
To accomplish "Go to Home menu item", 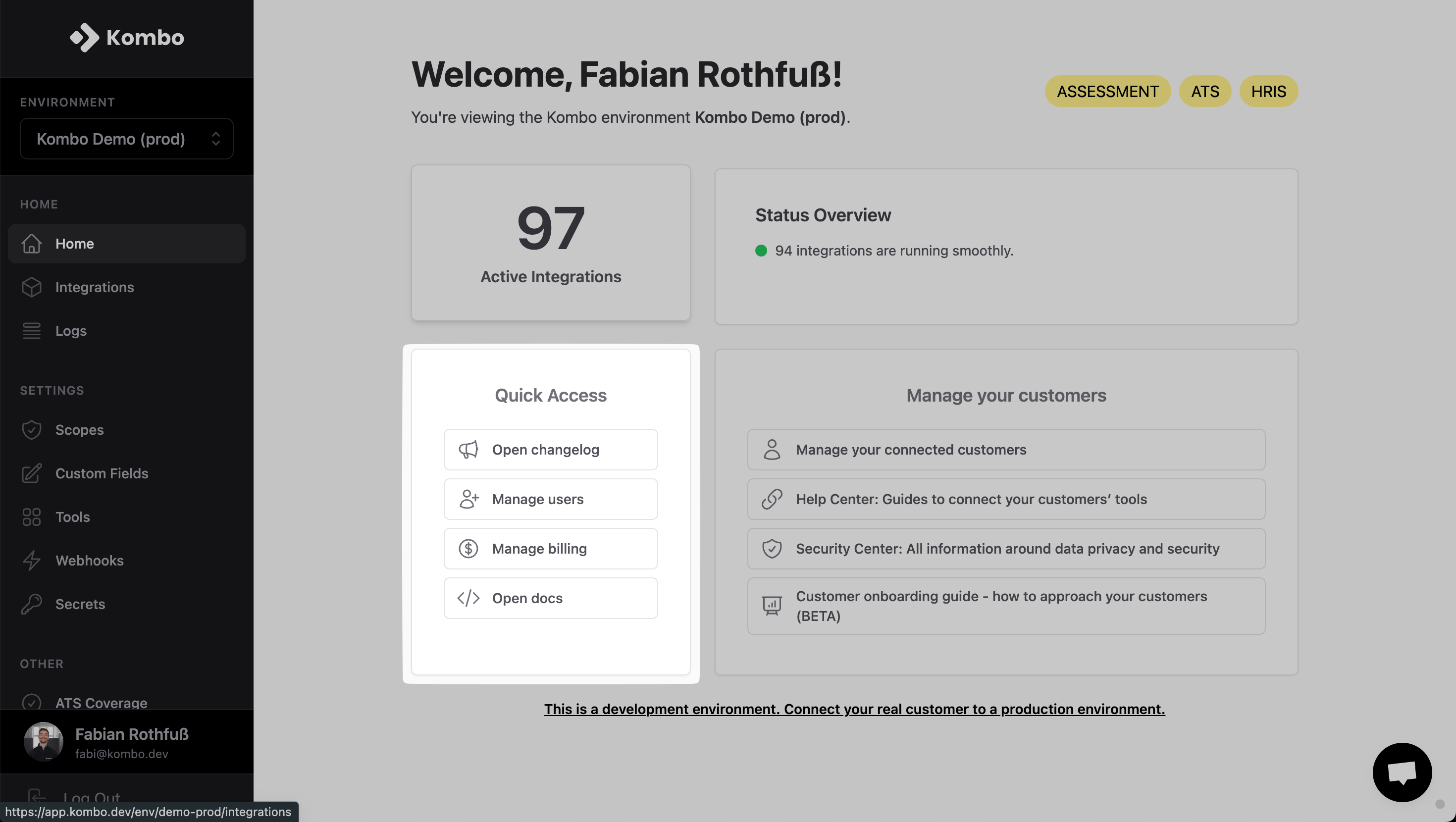I will pyautogui.click(x=127, y=244).
